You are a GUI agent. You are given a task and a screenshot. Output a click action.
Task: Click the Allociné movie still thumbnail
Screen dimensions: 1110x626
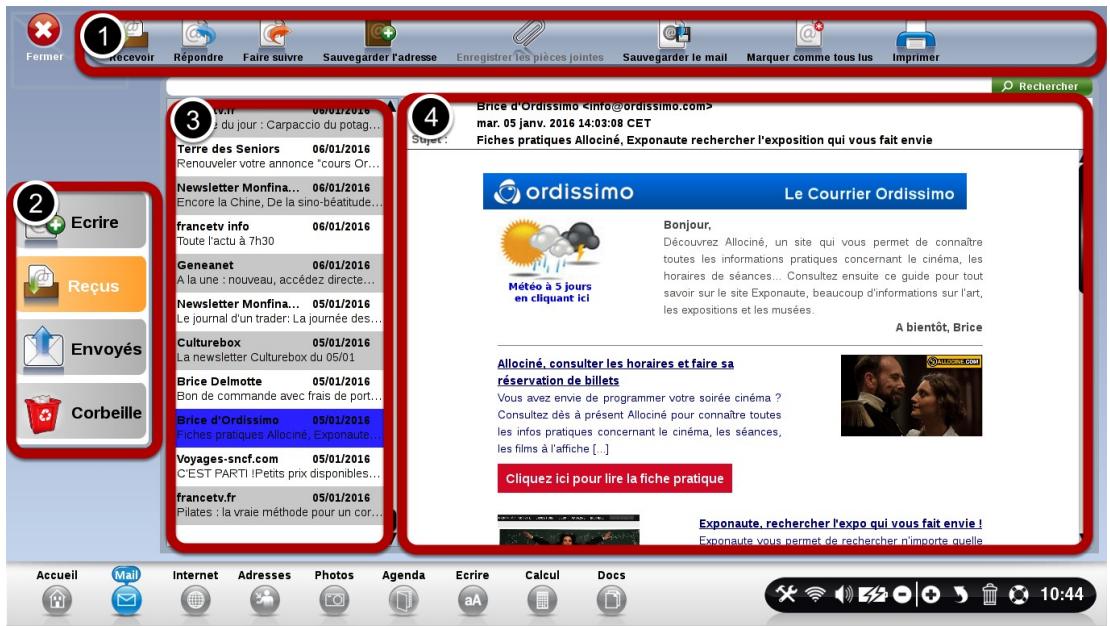click(911, 396)
